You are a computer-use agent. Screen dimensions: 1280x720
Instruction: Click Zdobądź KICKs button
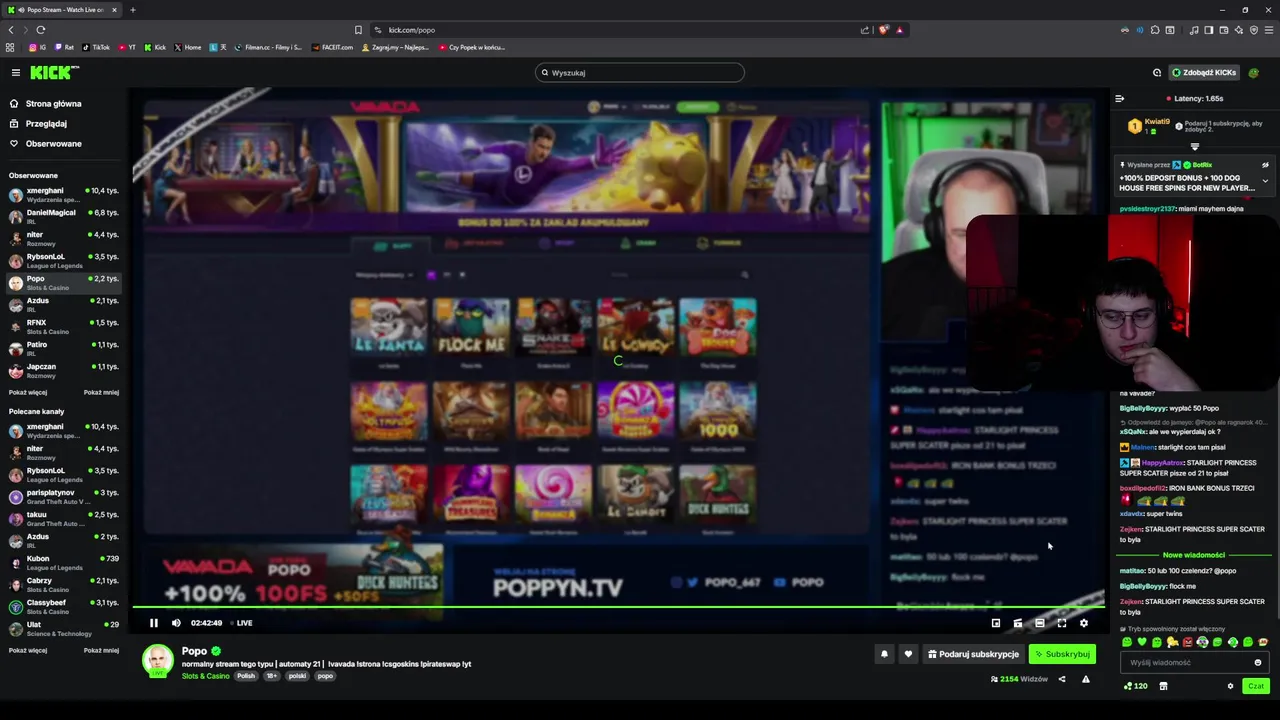(x=1204, y=72)
